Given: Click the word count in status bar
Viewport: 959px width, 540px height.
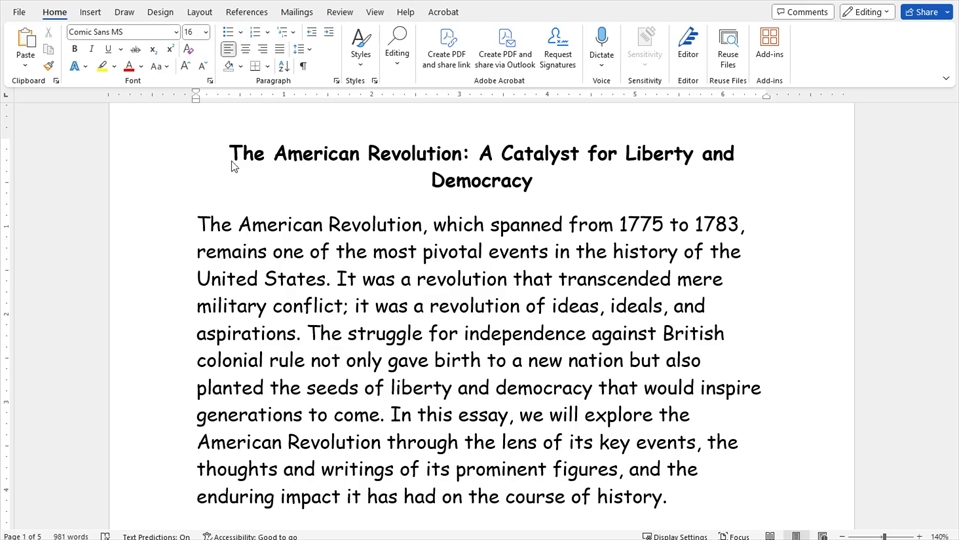Looking at the screenshot, I should 70,537.
